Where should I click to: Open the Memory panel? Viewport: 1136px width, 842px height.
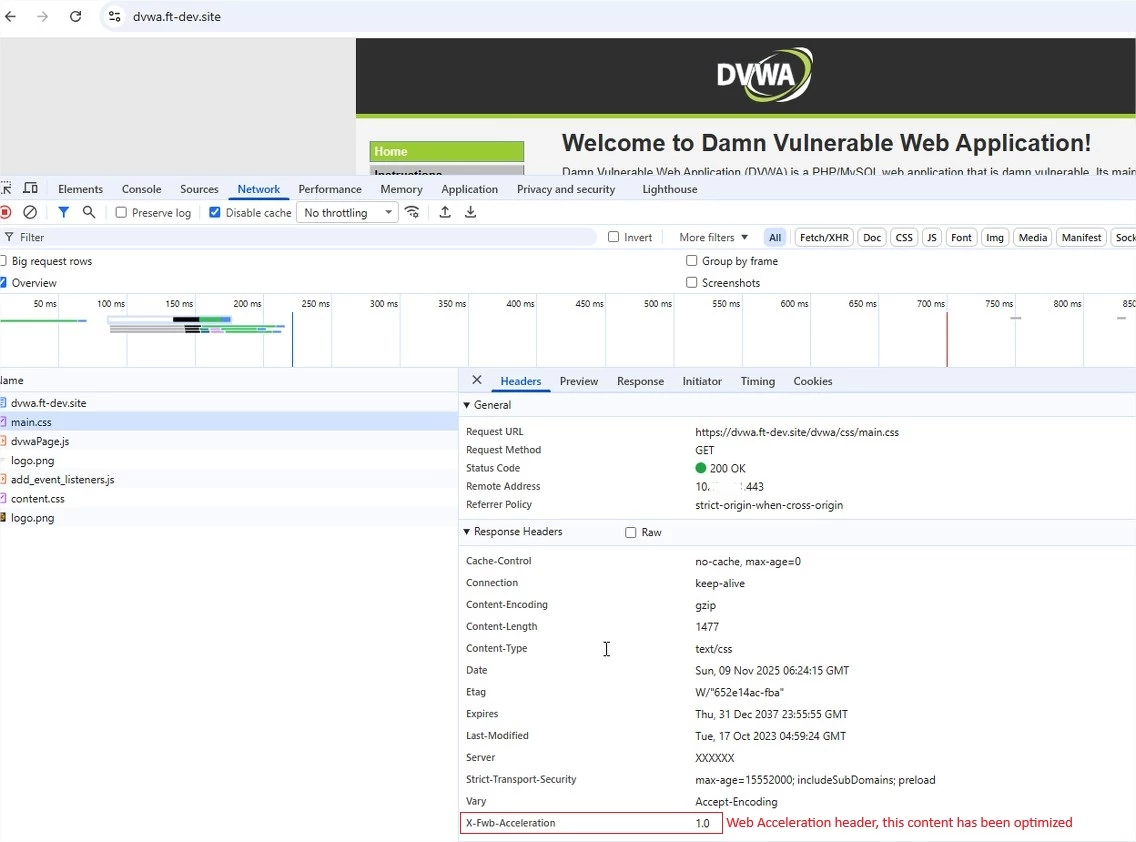401,189
